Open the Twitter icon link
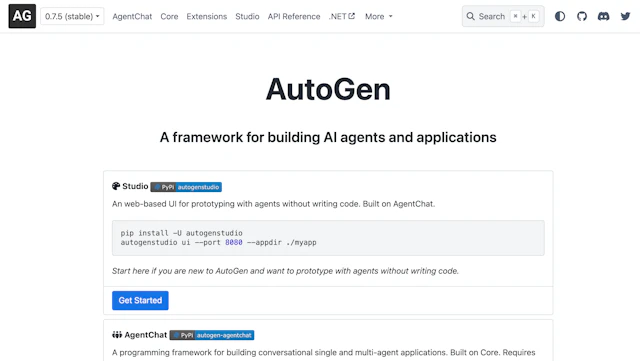 point(625,16)
